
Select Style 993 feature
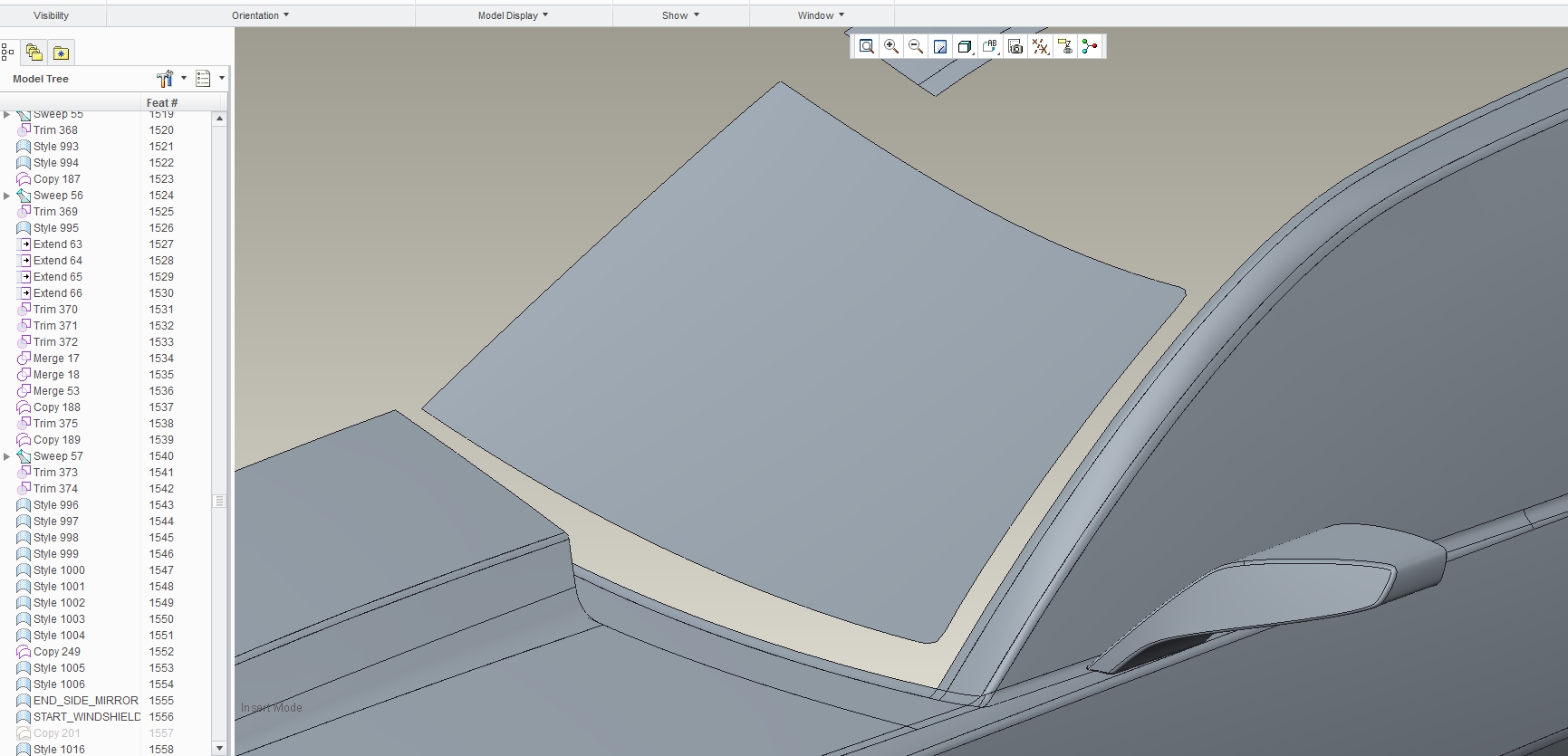(56, 147)
